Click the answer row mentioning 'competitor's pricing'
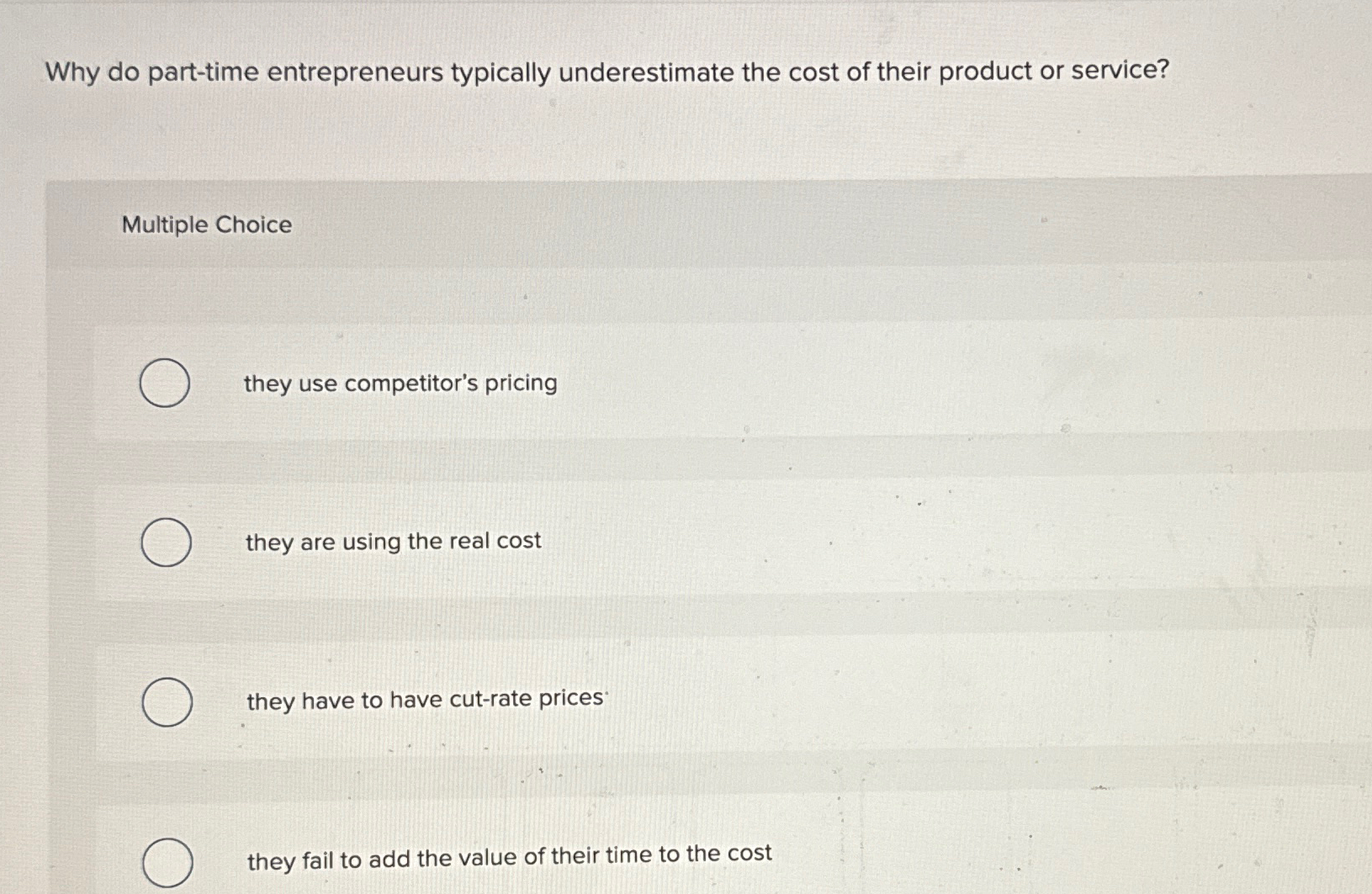1372x894 pixels. coord(399,384)
